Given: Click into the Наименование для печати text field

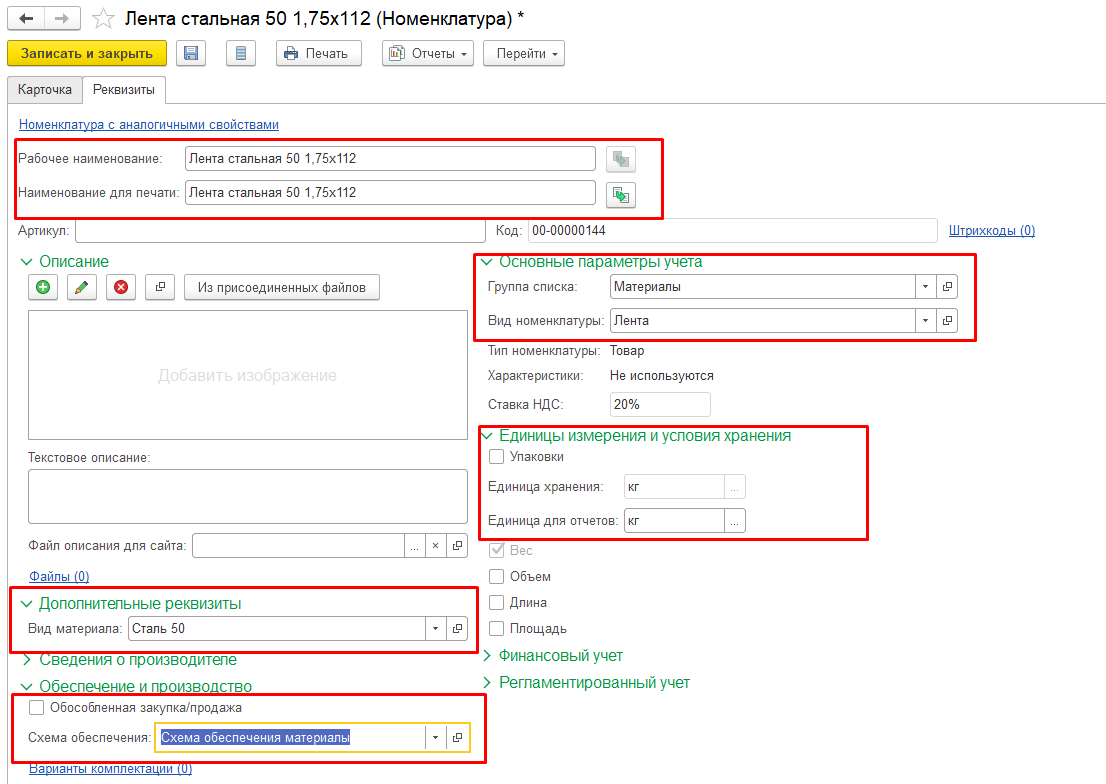Looking at the screenshot, I should point(390,193).
